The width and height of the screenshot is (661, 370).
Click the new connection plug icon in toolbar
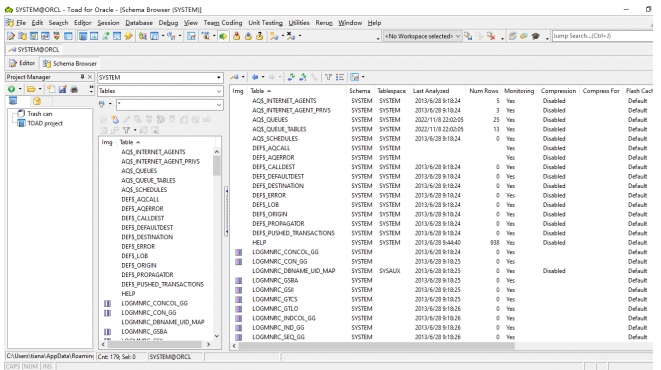point(274,36)
